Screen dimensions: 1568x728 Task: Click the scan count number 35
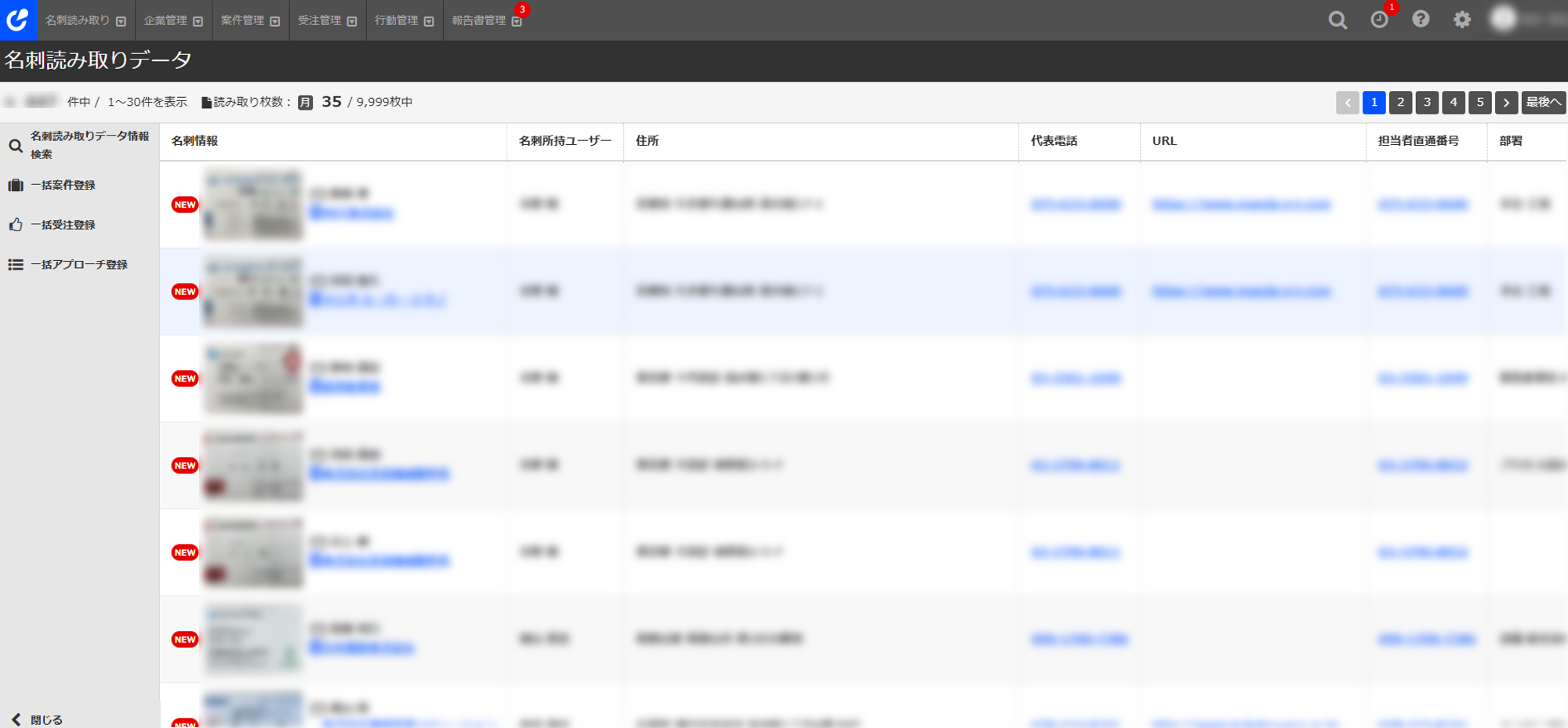[x=332, y=102]
